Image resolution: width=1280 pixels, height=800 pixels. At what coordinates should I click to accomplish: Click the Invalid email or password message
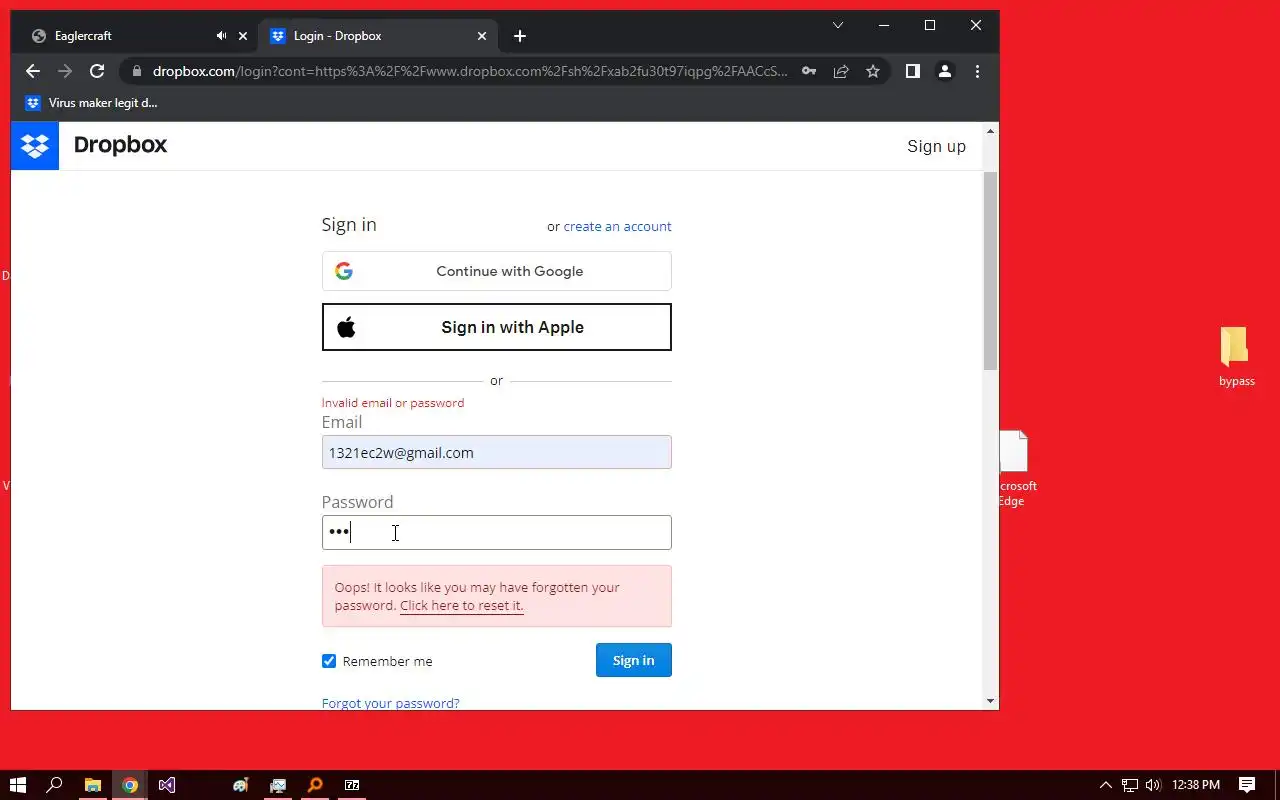[x=393, y=403]
